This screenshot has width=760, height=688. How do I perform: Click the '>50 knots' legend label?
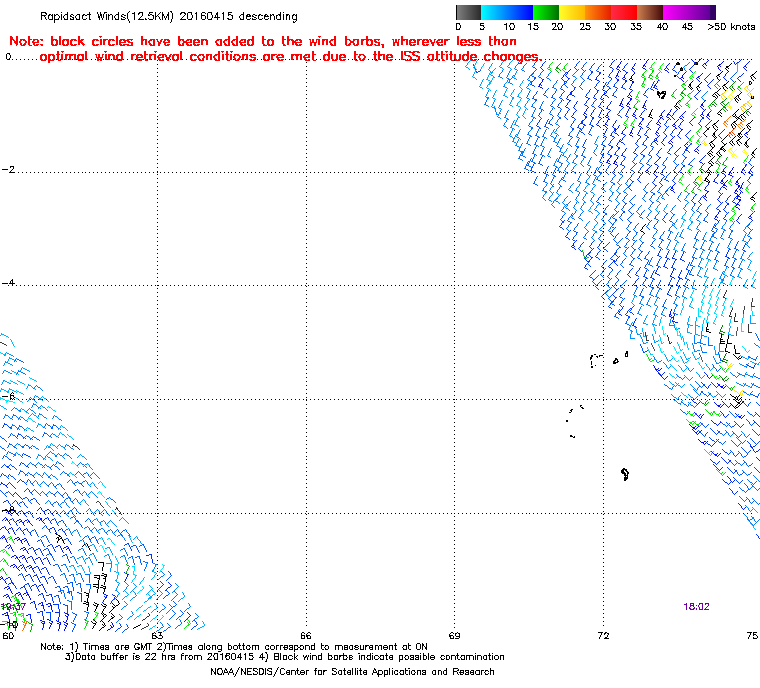[x=731, y=27]
